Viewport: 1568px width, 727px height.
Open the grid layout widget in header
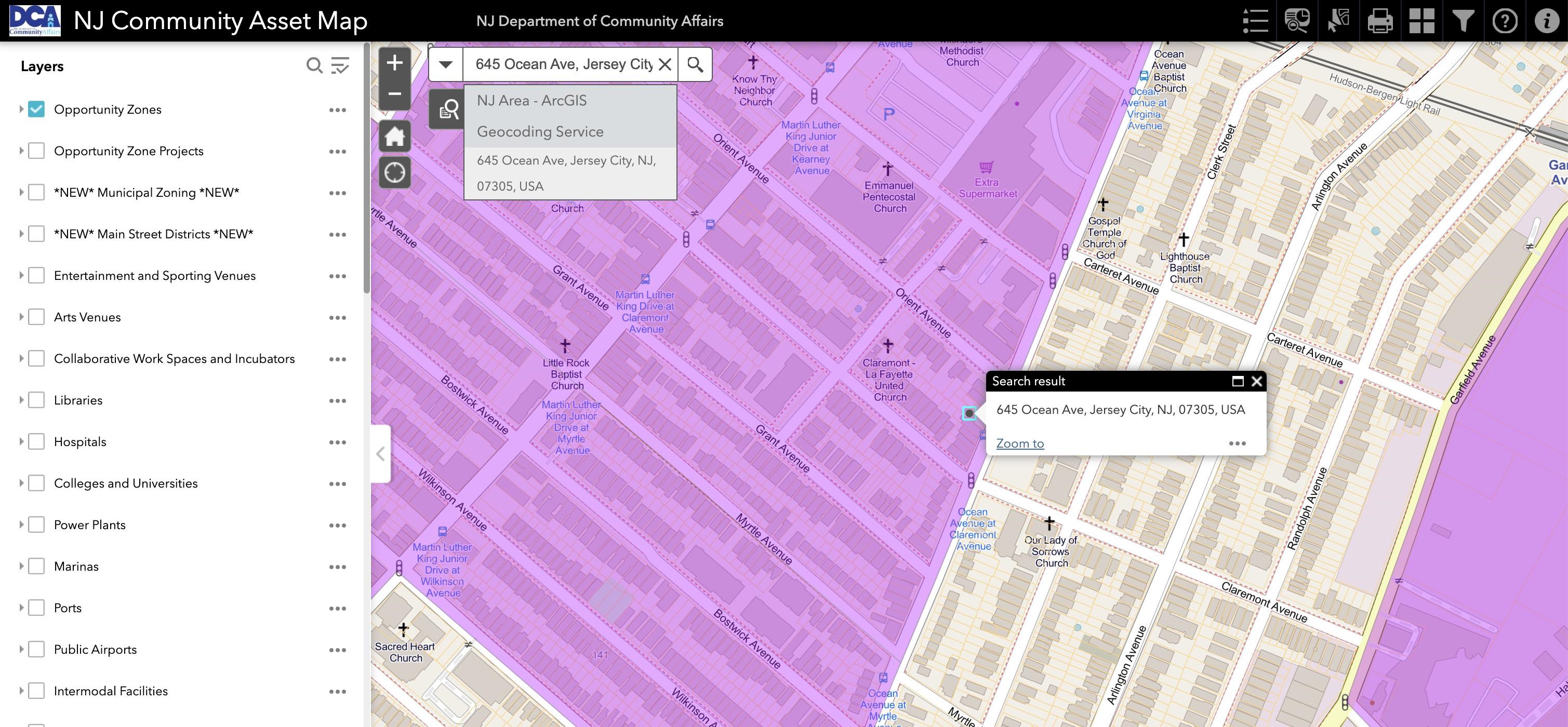(1421, 21)
